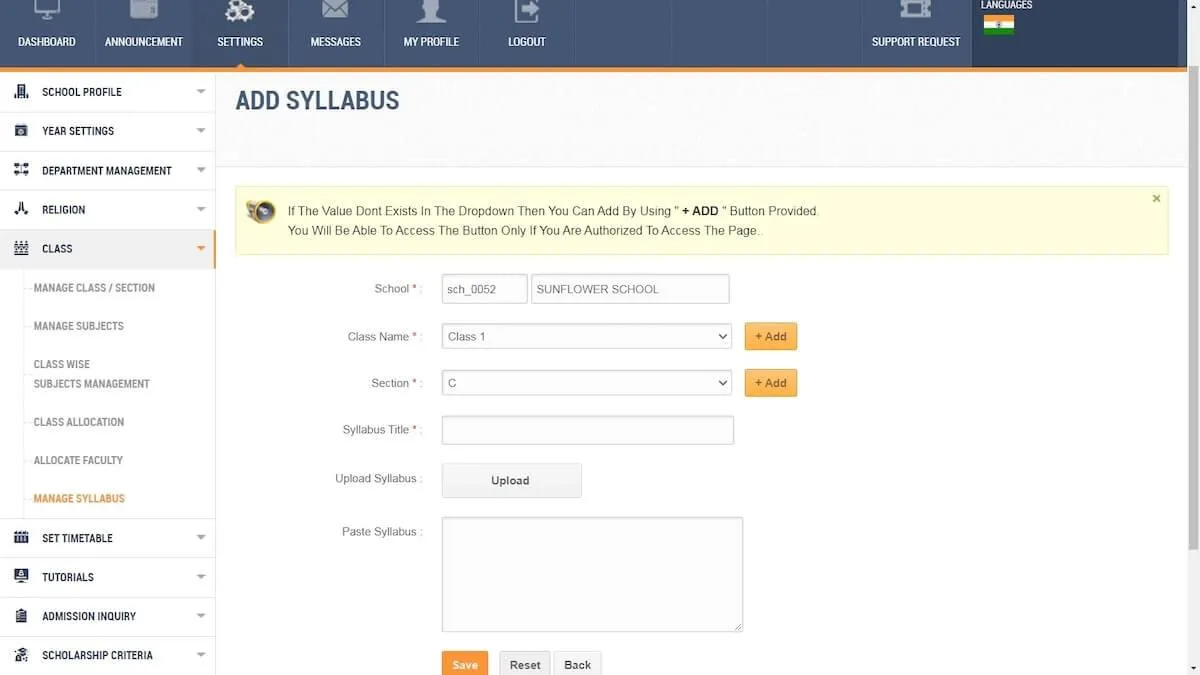This screenshot has height=675, width=1200.
Task: Click the Paste Syllabus text area
Action: pyautogui.click(x=592, y=574)
